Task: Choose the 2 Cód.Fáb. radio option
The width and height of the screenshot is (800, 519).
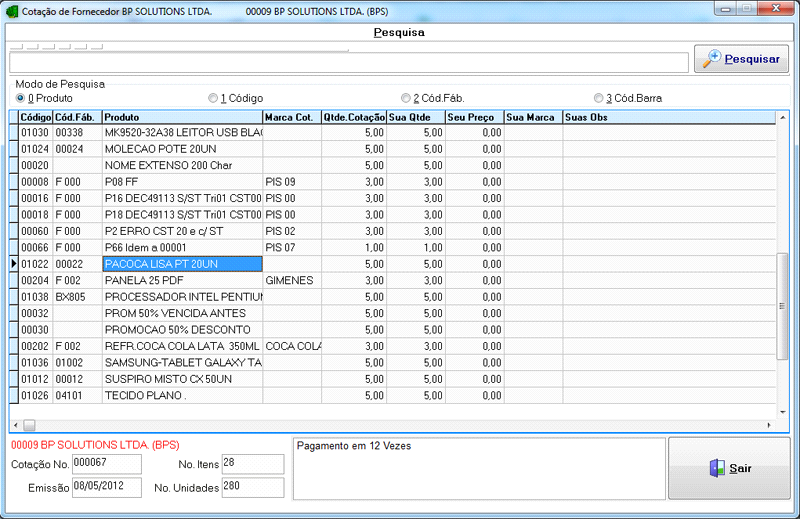Action: coord(406,98)
